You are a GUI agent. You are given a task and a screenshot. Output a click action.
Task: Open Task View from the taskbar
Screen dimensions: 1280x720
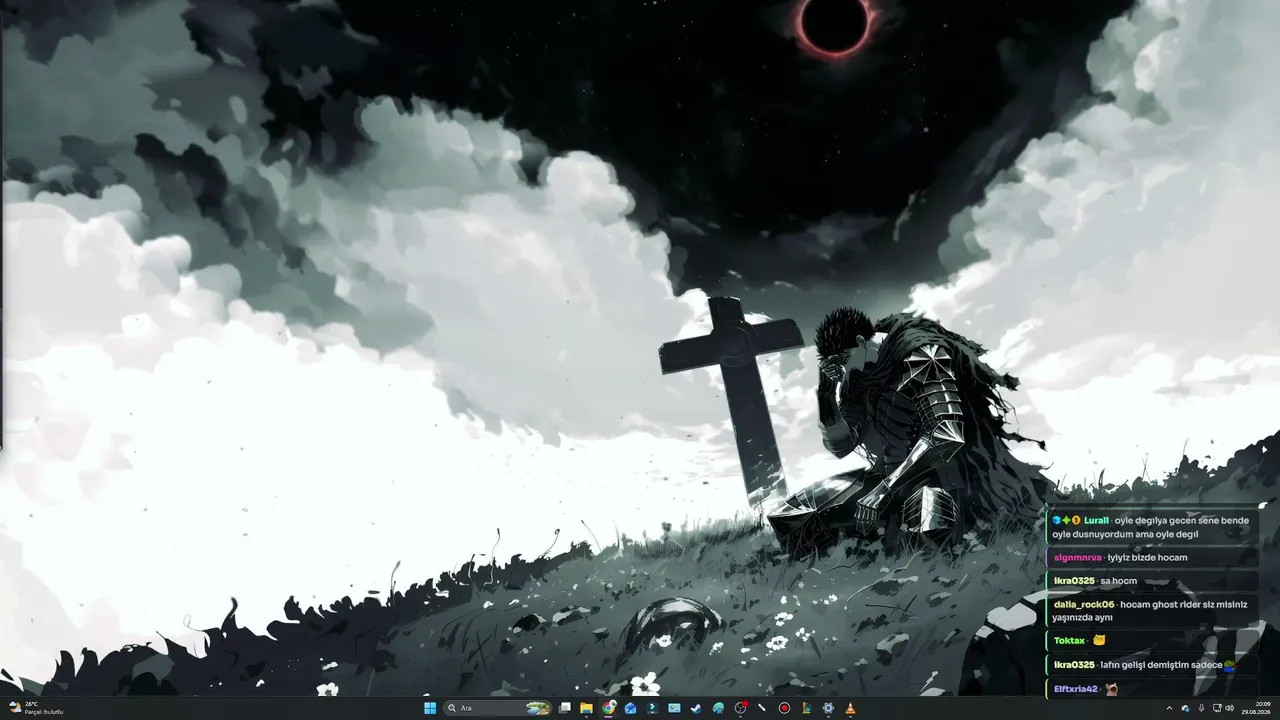tap(565, 708)
